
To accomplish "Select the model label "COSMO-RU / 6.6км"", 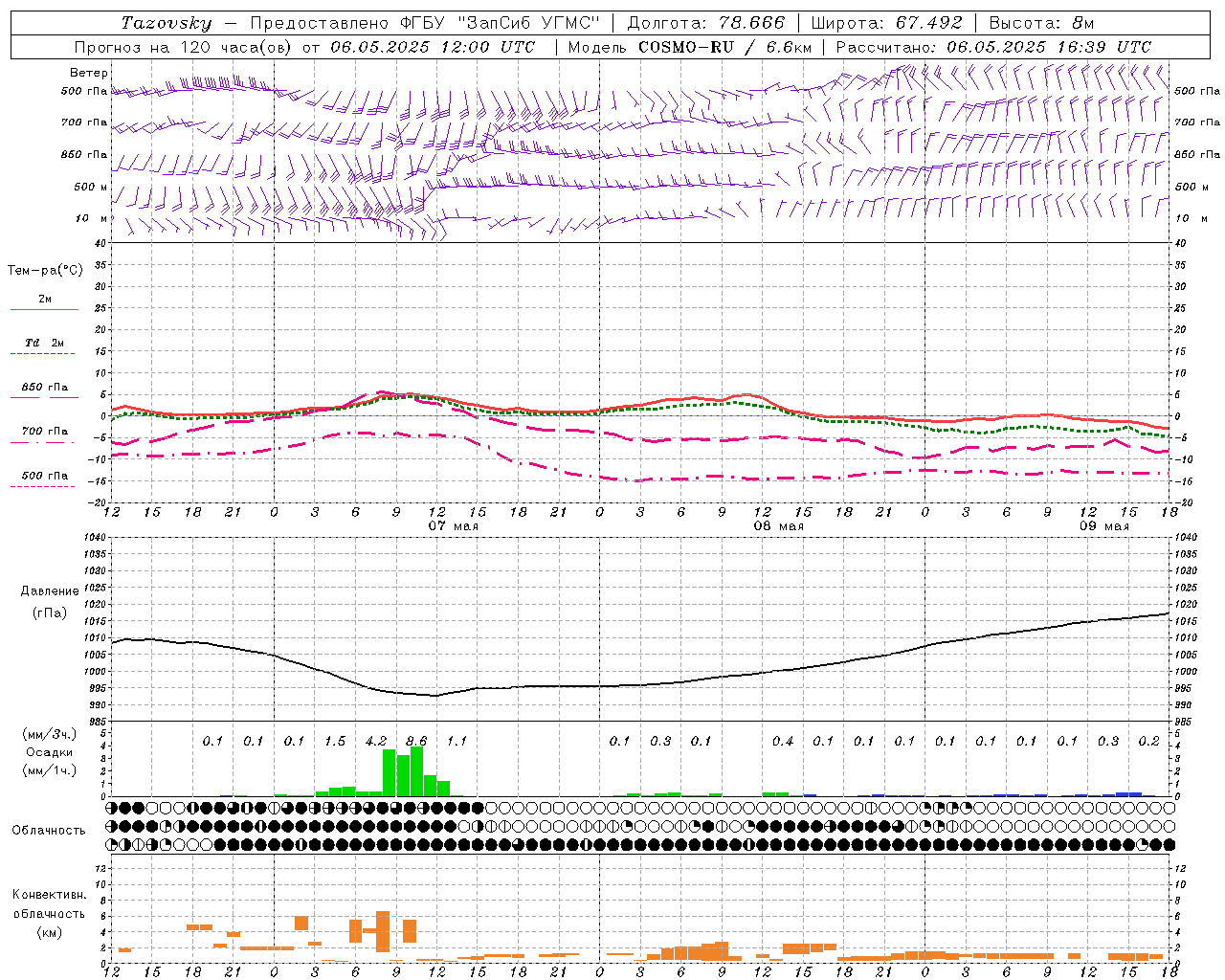I will pos(724,47).
